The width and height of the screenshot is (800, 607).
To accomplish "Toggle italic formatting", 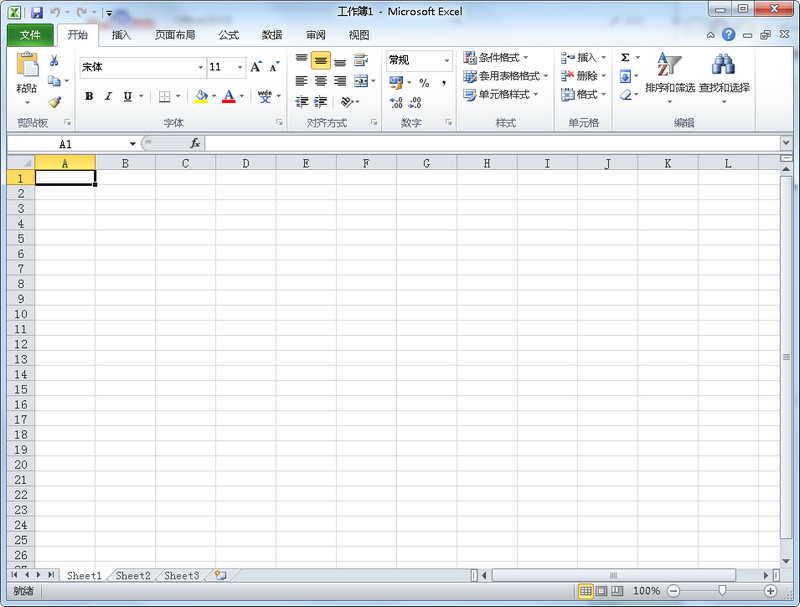I will point(108,96).
